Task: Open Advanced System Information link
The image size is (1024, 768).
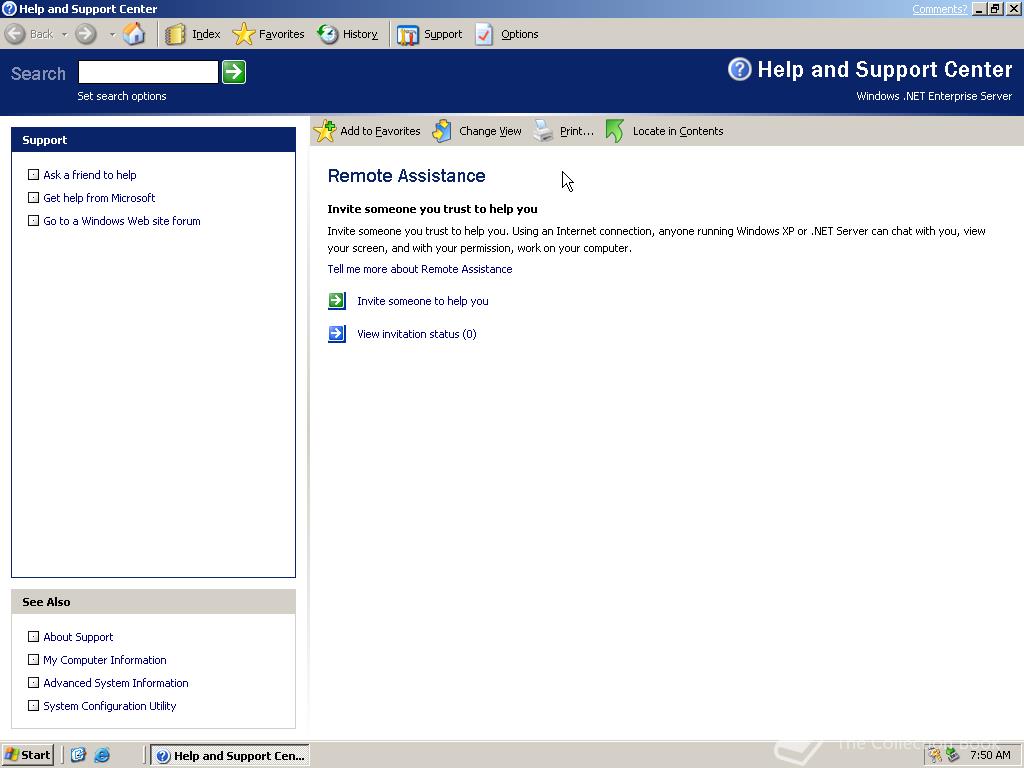Action: click(x=116, y=683)
